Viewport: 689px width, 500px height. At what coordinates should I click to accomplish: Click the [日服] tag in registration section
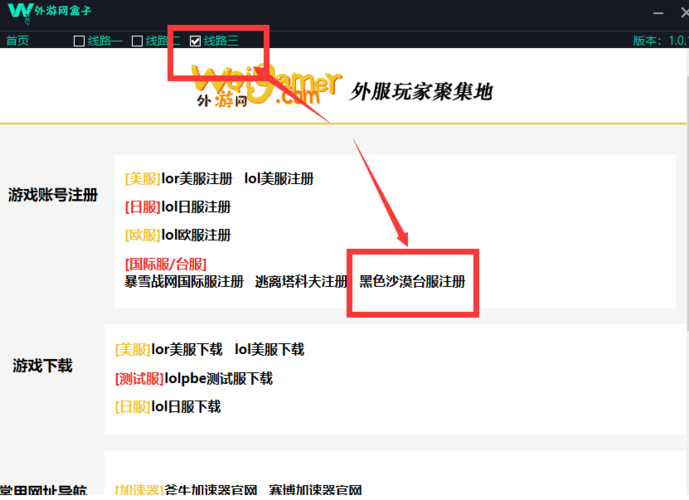click(x=143, y=207)
